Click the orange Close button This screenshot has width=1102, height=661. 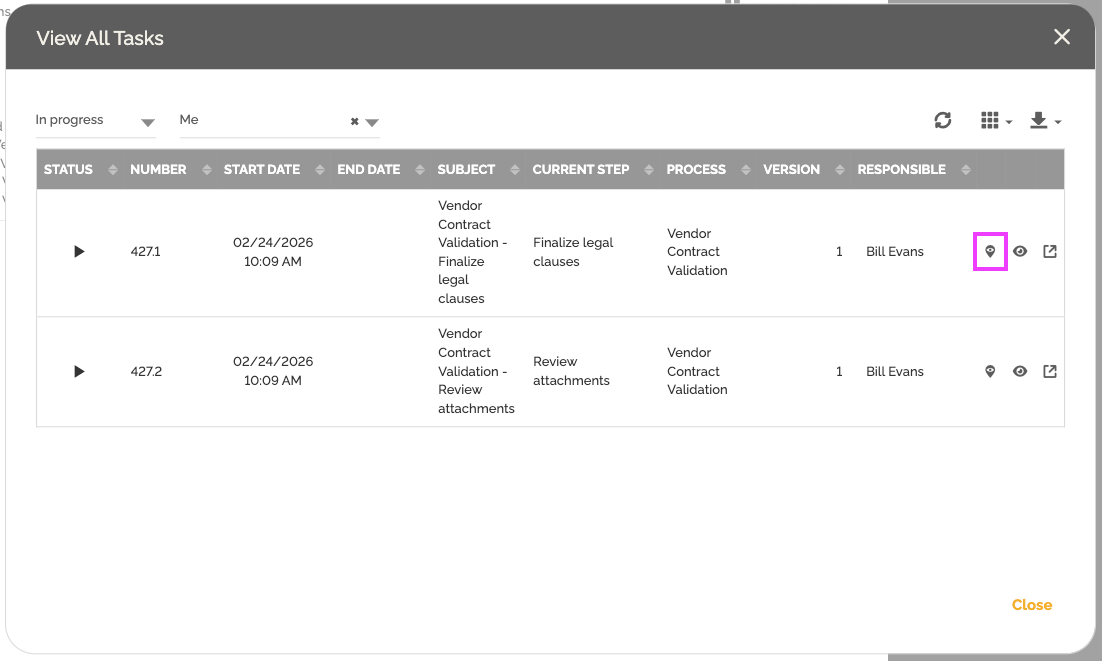(1031, 605)
